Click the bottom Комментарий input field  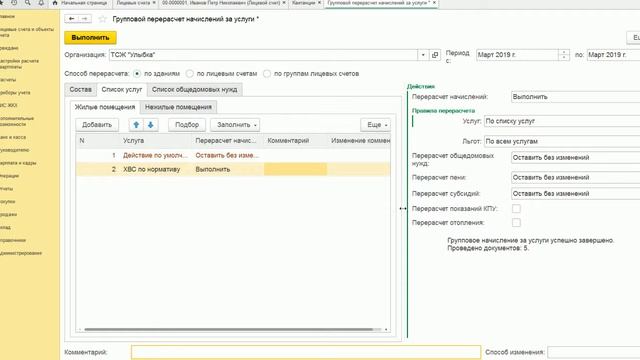tap(306, 352)
